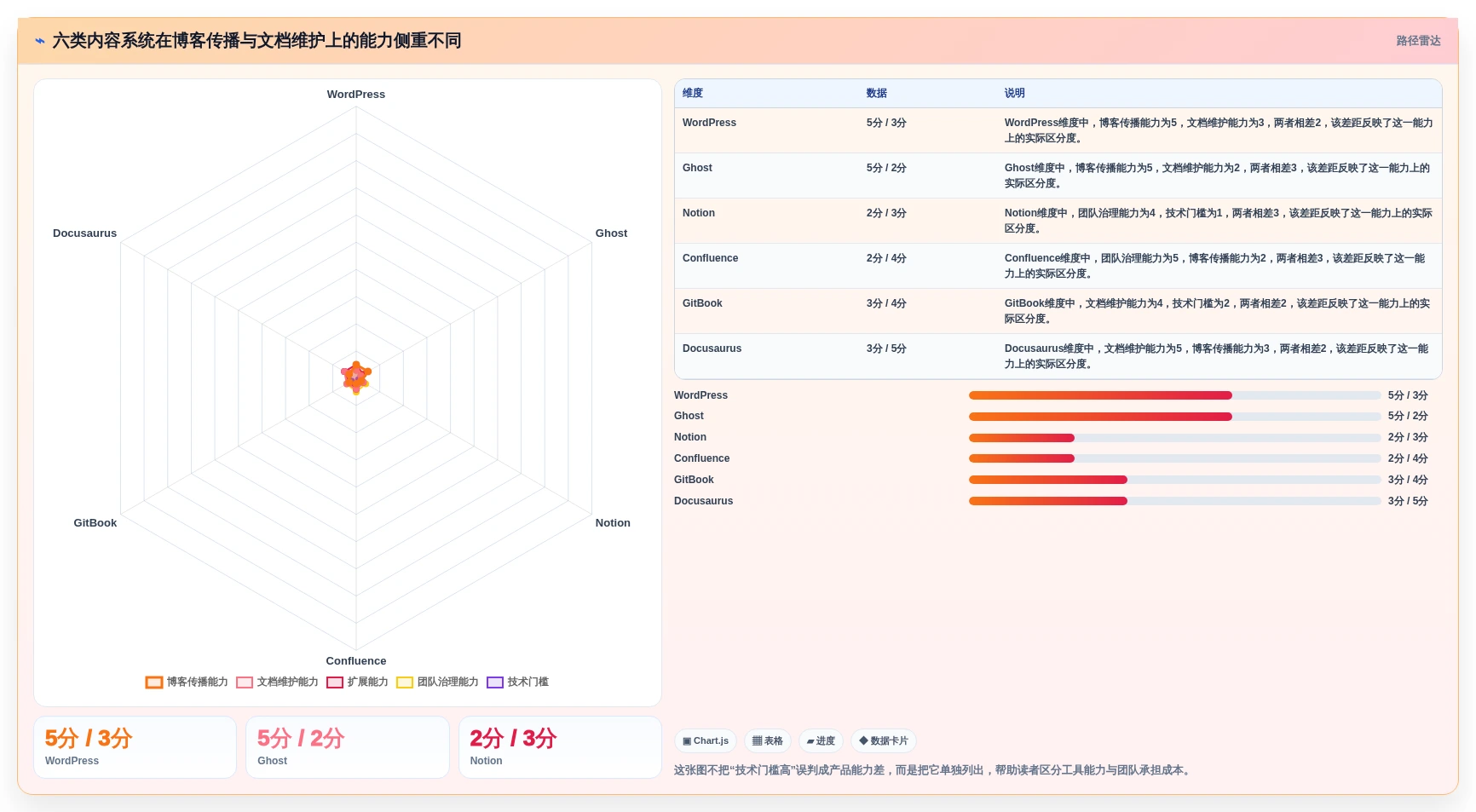Click the 路径雷达 label in header
Image resolution: width=1476 pixels, height=812 pixels.
(x=1418, y=41)
